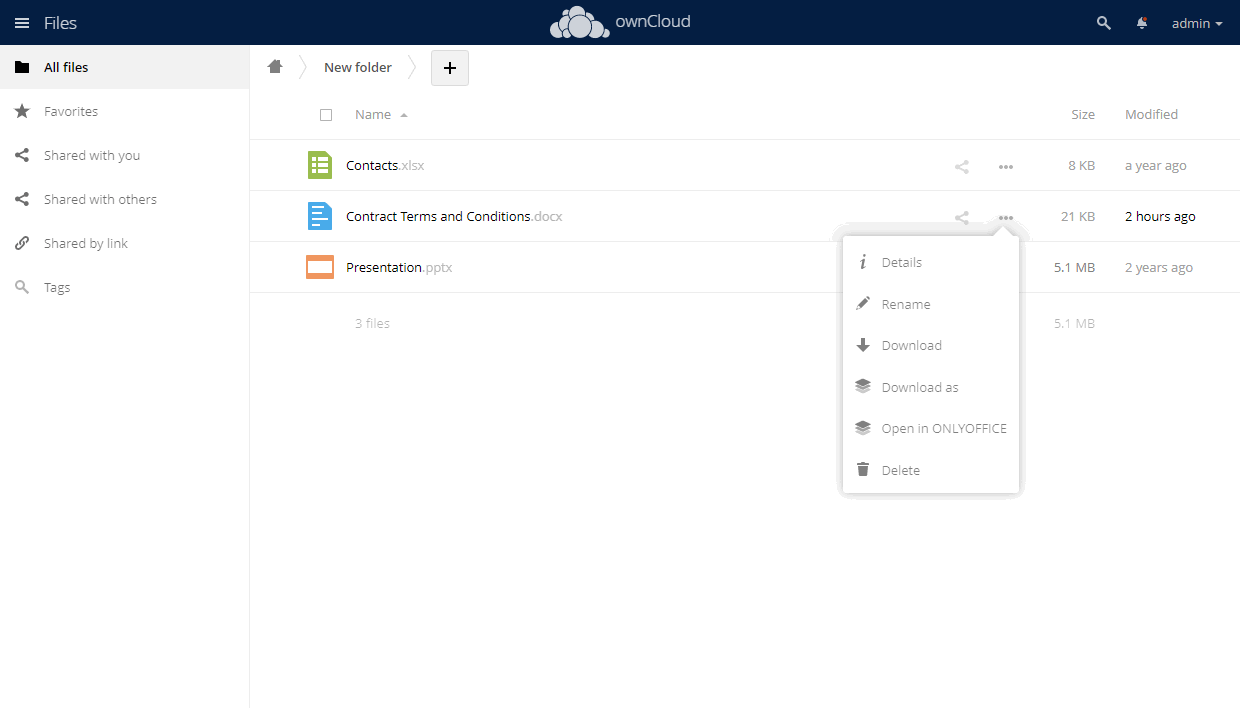Click the layers icon beside Download as
The image size is (1240, 708).
pyautogui.click(x=863, y=386)
